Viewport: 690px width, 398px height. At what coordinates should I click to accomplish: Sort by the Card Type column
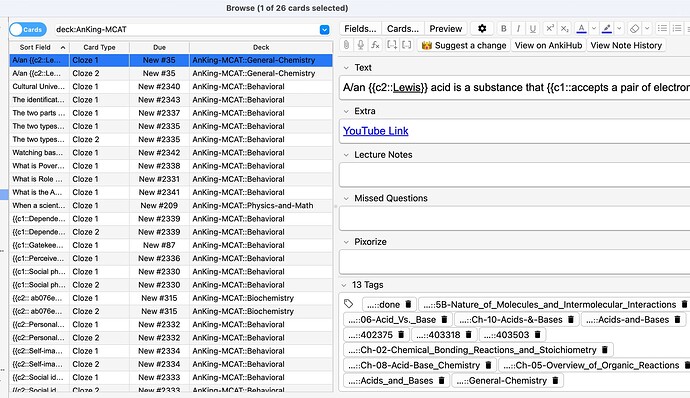pyautogui.click(x=99, y=47)
